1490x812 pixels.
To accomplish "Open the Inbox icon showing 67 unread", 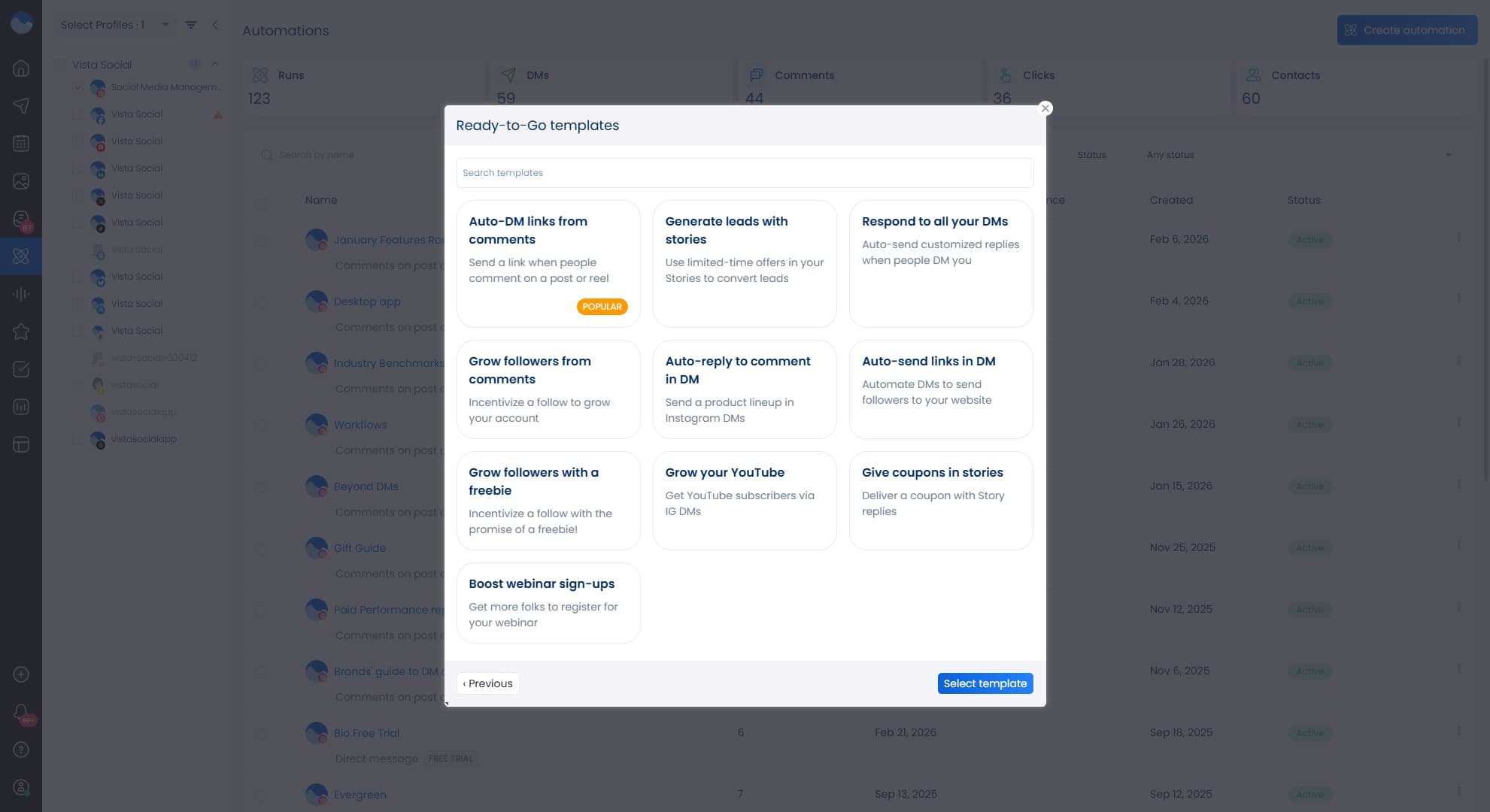I will click(20, 218).
